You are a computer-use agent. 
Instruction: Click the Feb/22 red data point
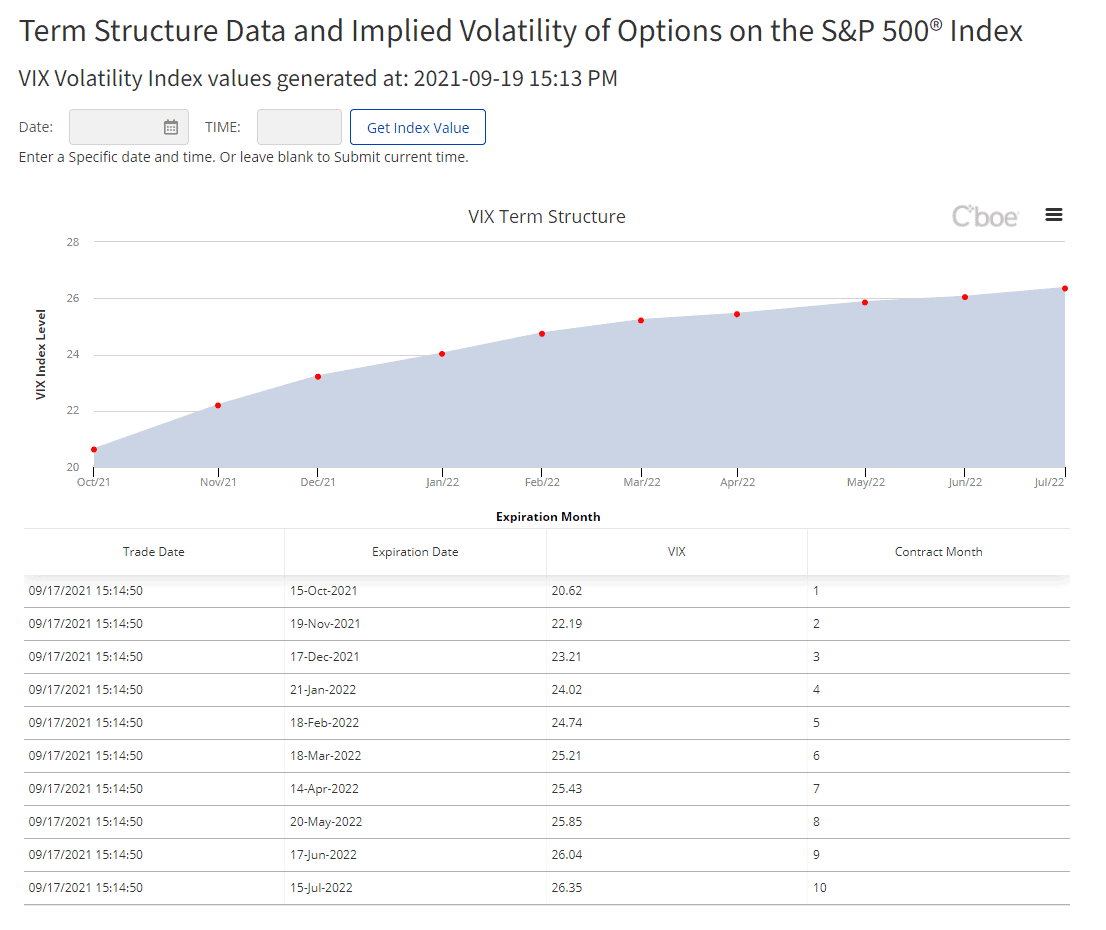click(x=542, y=333)
